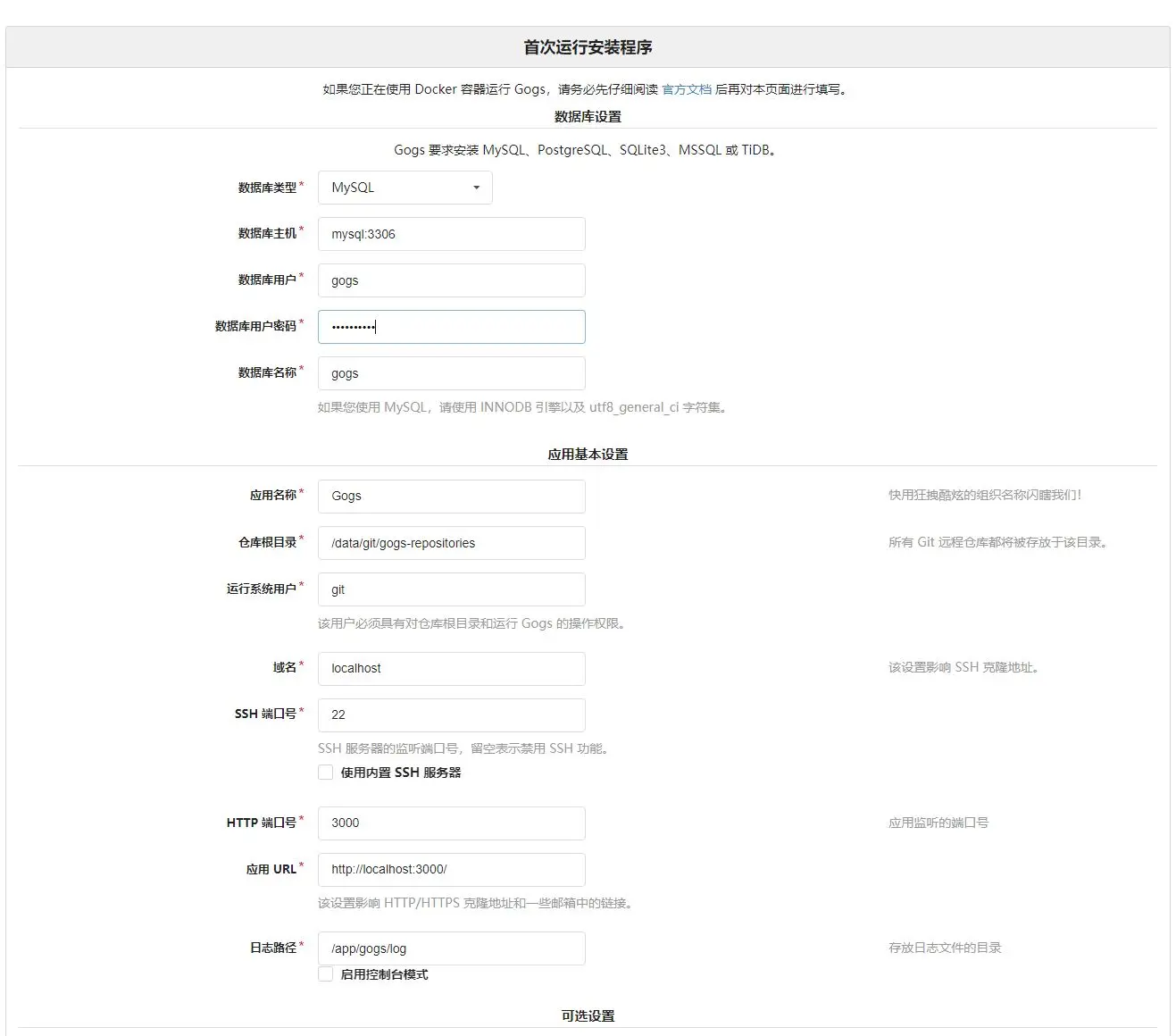Click the 应用基本设置 section heading
1176x1036 pixels.
pos(588,455)
